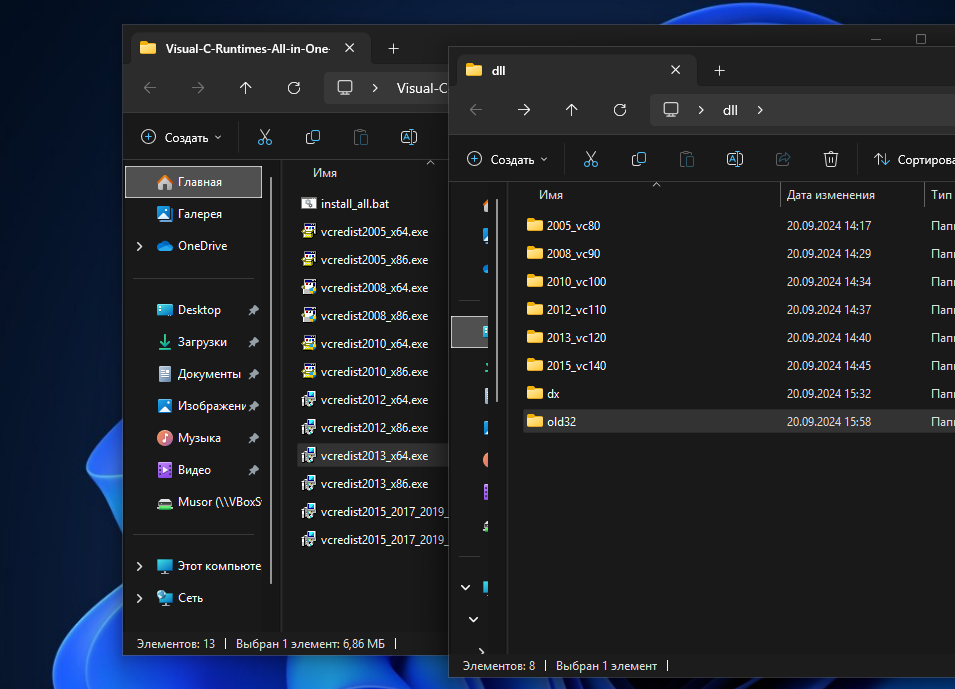Click the PC icon in dll address bar

(x=671, y=110)
